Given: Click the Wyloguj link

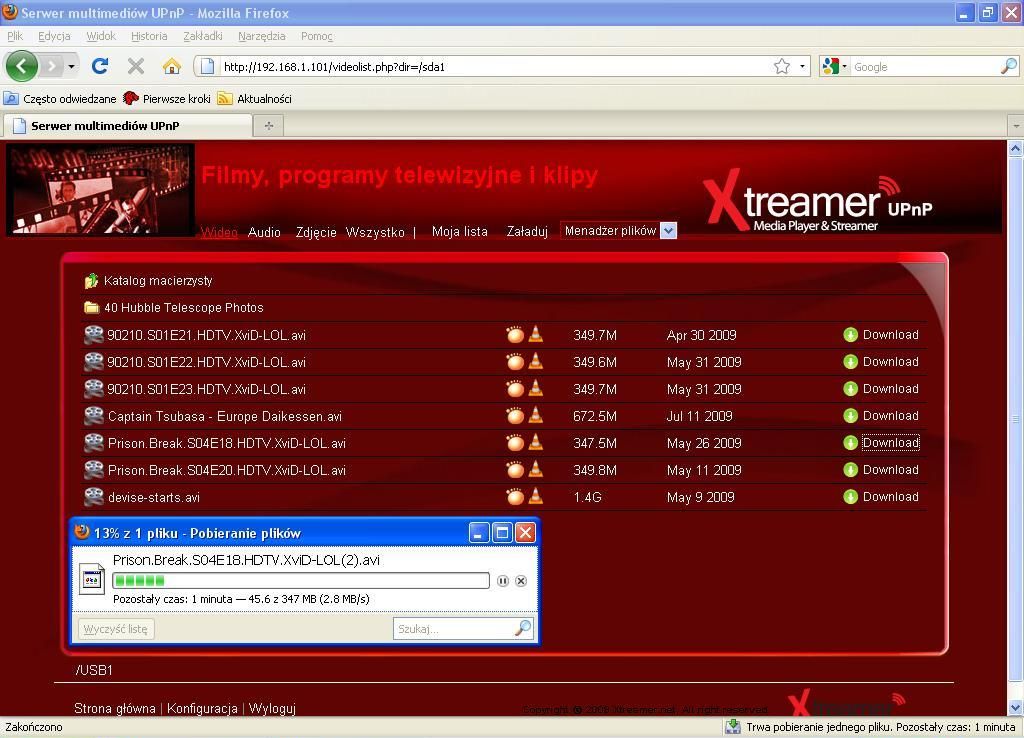Looking at the screenshot, I should tap(272, 708).
